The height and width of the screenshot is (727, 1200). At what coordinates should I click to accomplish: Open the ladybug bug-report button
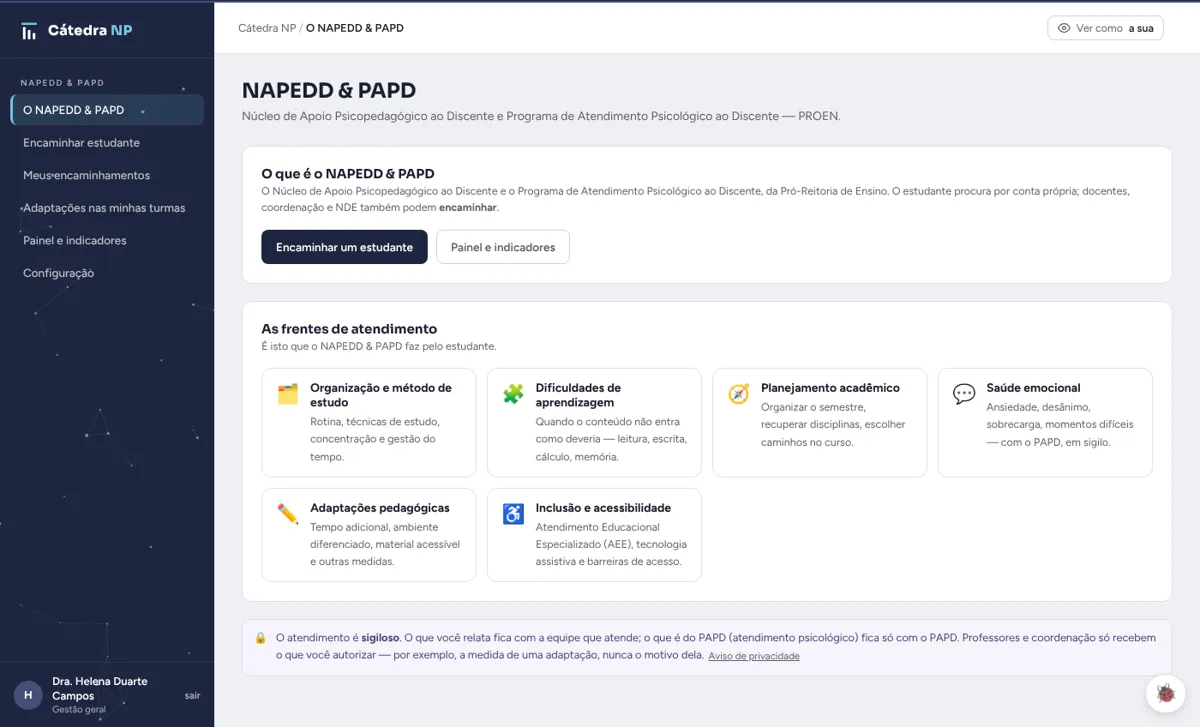click(x=1165, y=692)
